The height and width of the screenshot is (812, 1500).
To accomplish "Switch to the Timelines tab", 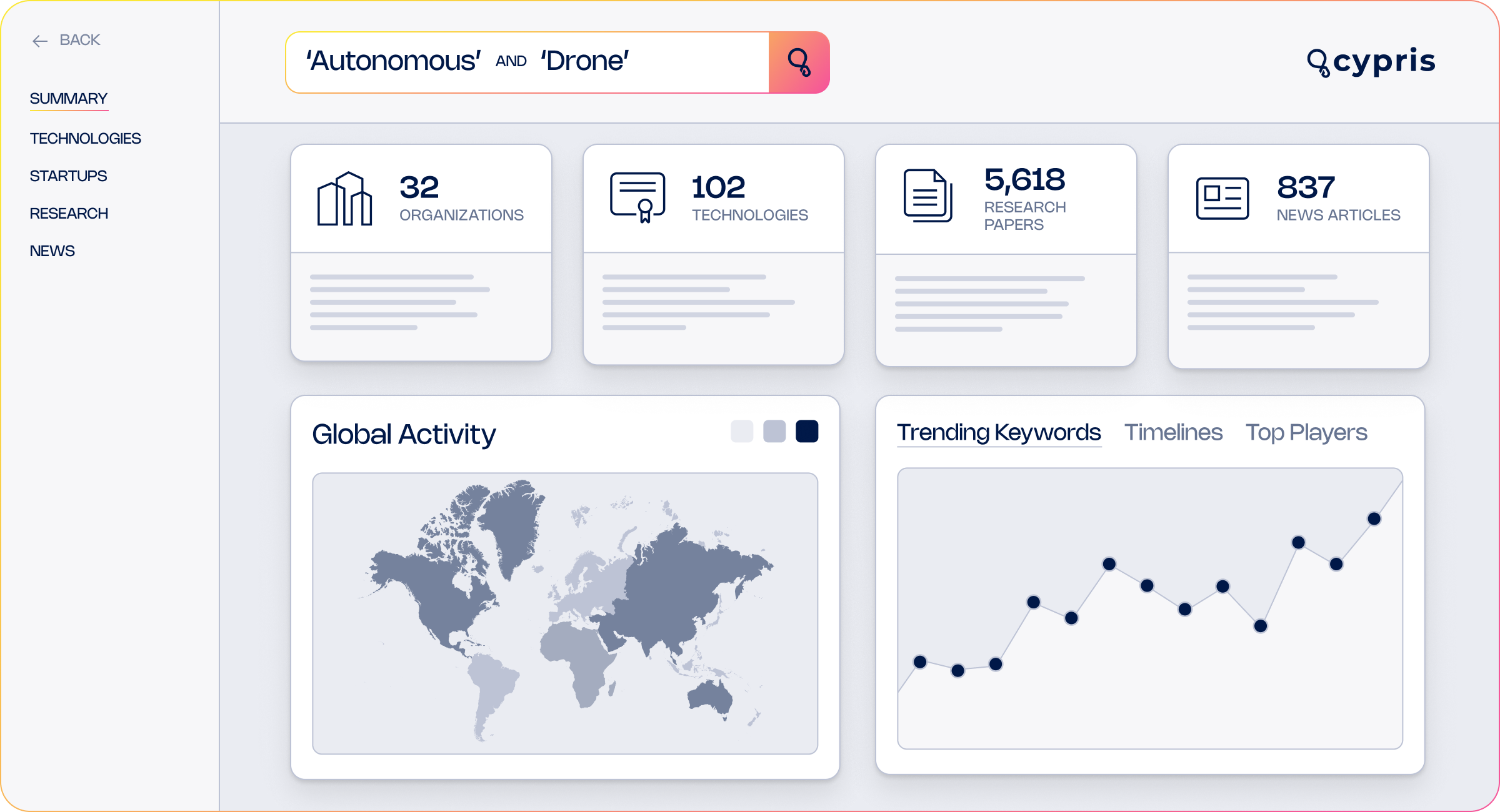I will (1173, 432).
